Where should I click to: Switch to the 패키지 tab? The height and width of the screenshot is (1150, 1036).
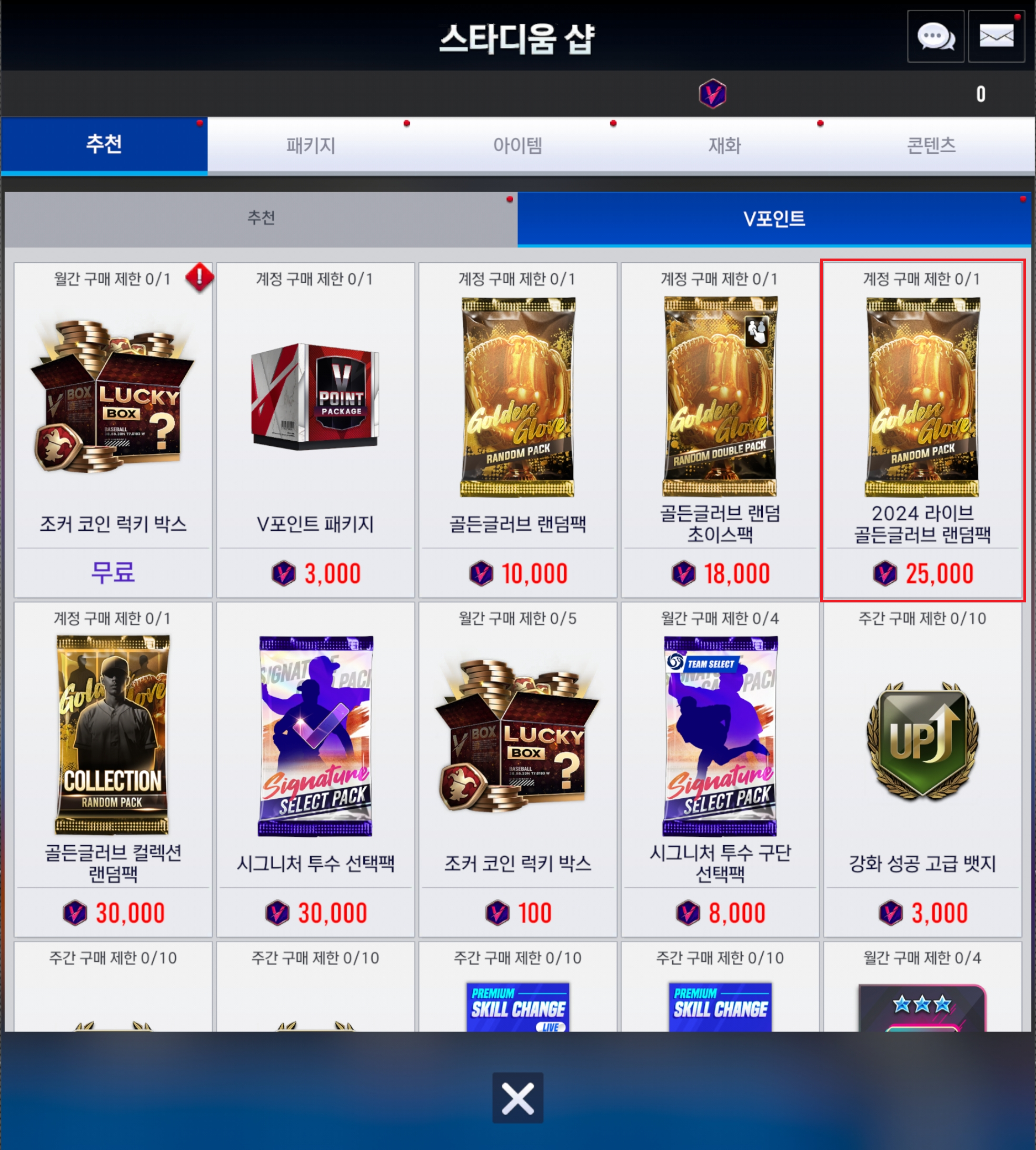pyautogui.click(x=311, y=145)
